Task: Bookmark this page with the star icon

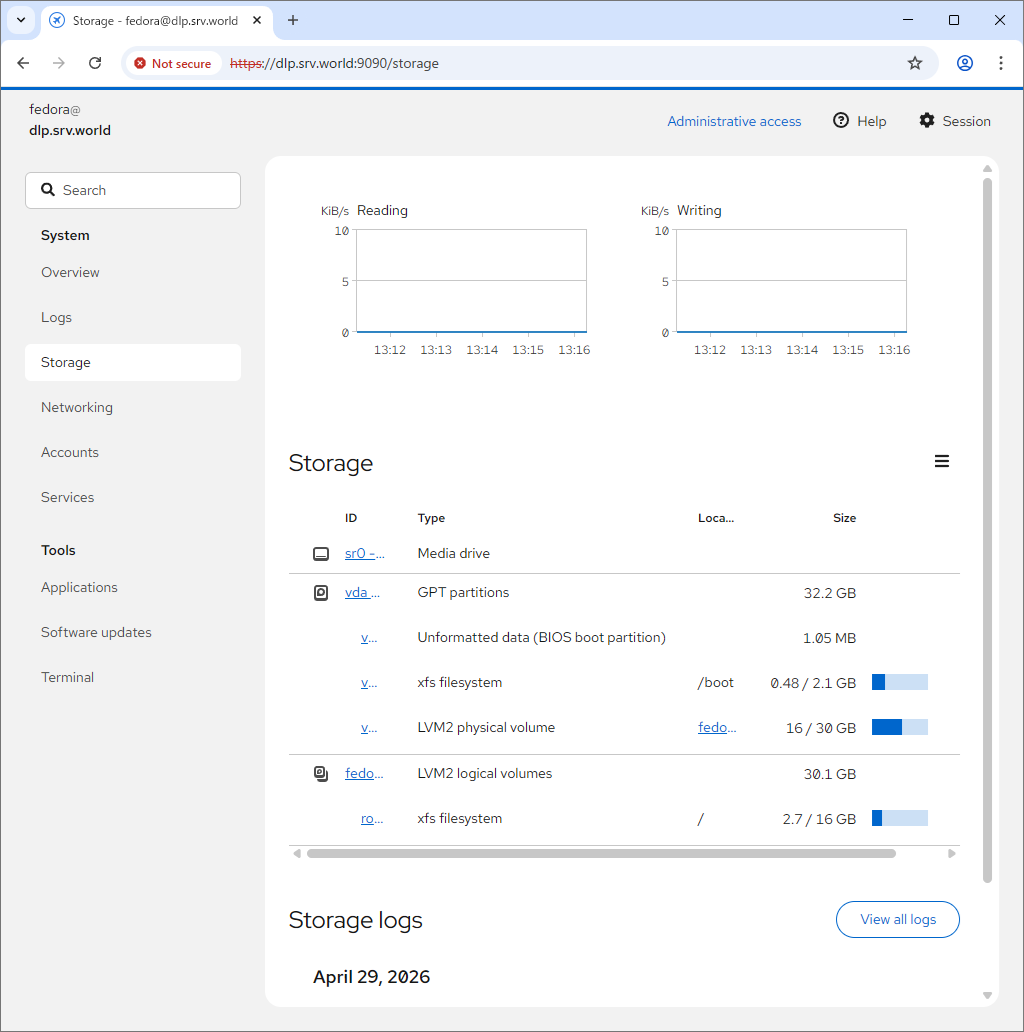Action: tap(915, 63)
